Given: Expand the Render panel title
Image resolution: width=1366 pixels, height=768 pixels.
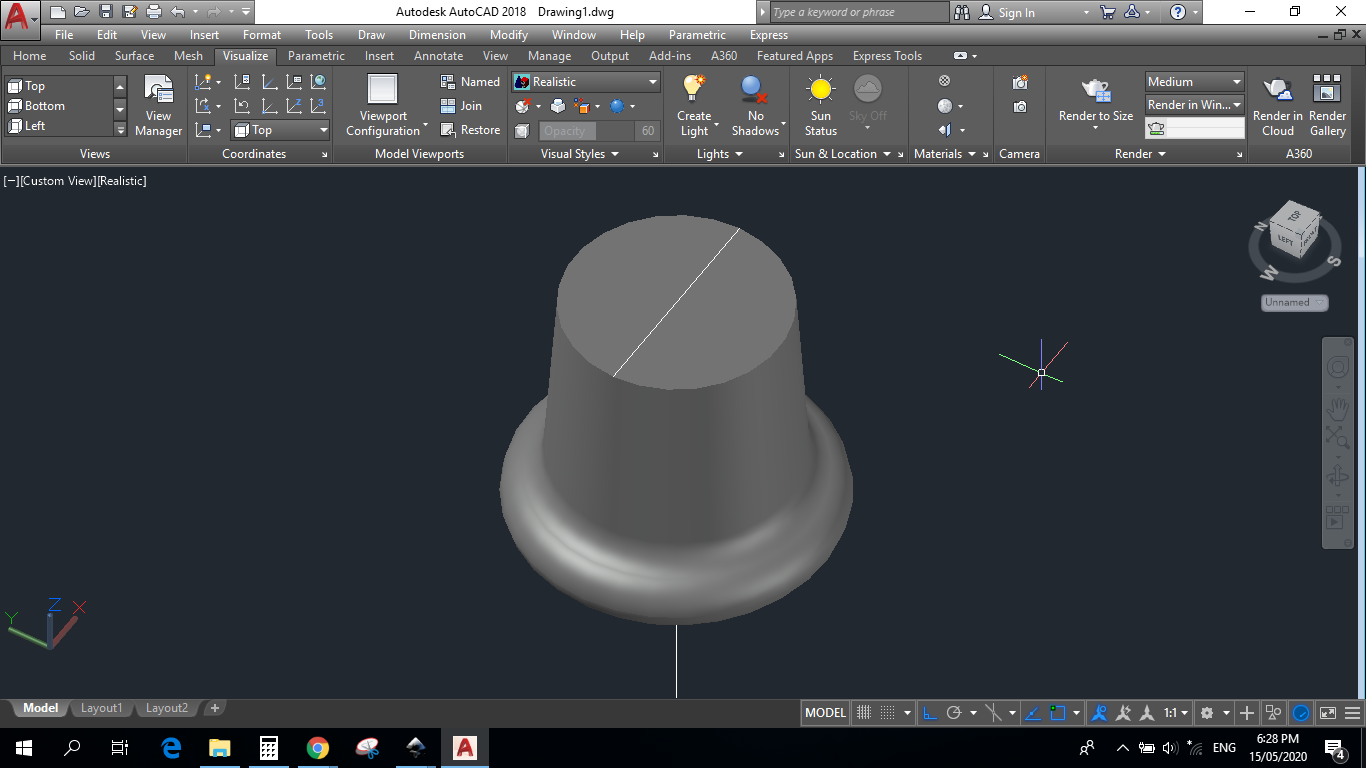Looking at the screenshot, I should [x=1141, y=154].
